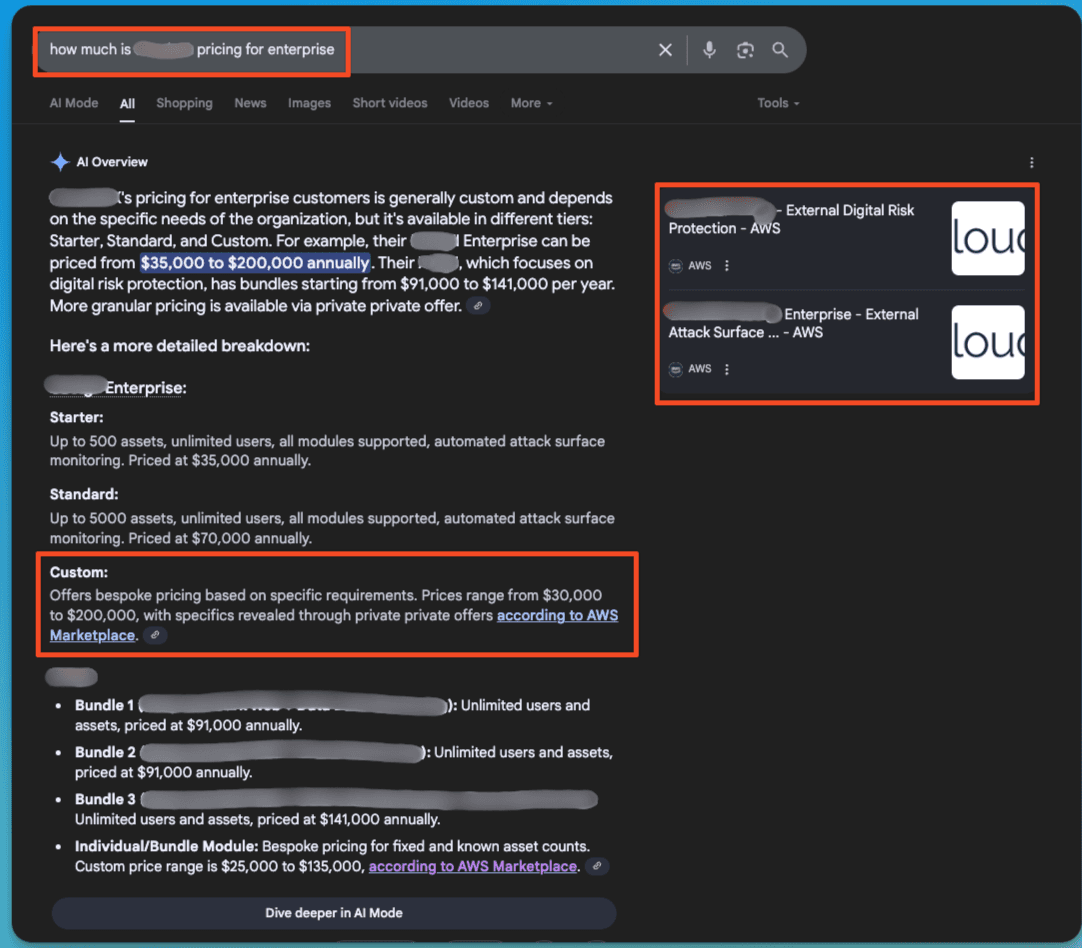The image size is (1082, 948).
Task: Open source link icon after Individual/Bundle Module text
Action: 598,866
